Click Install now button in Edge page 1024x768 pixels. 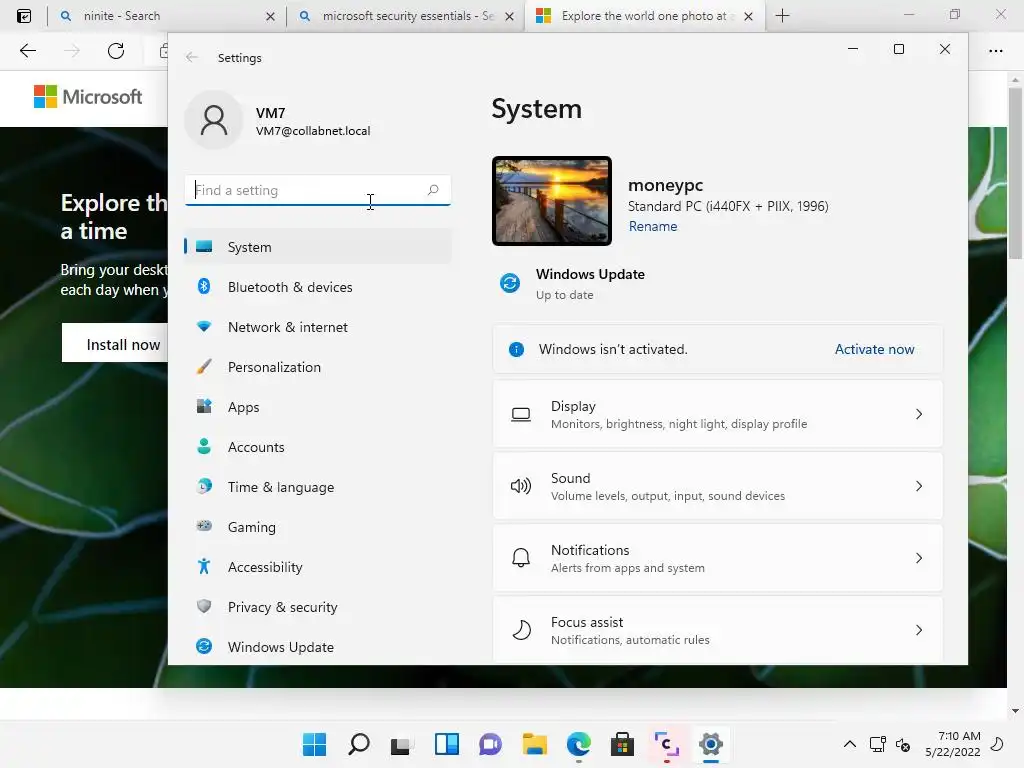click(115, 344)
